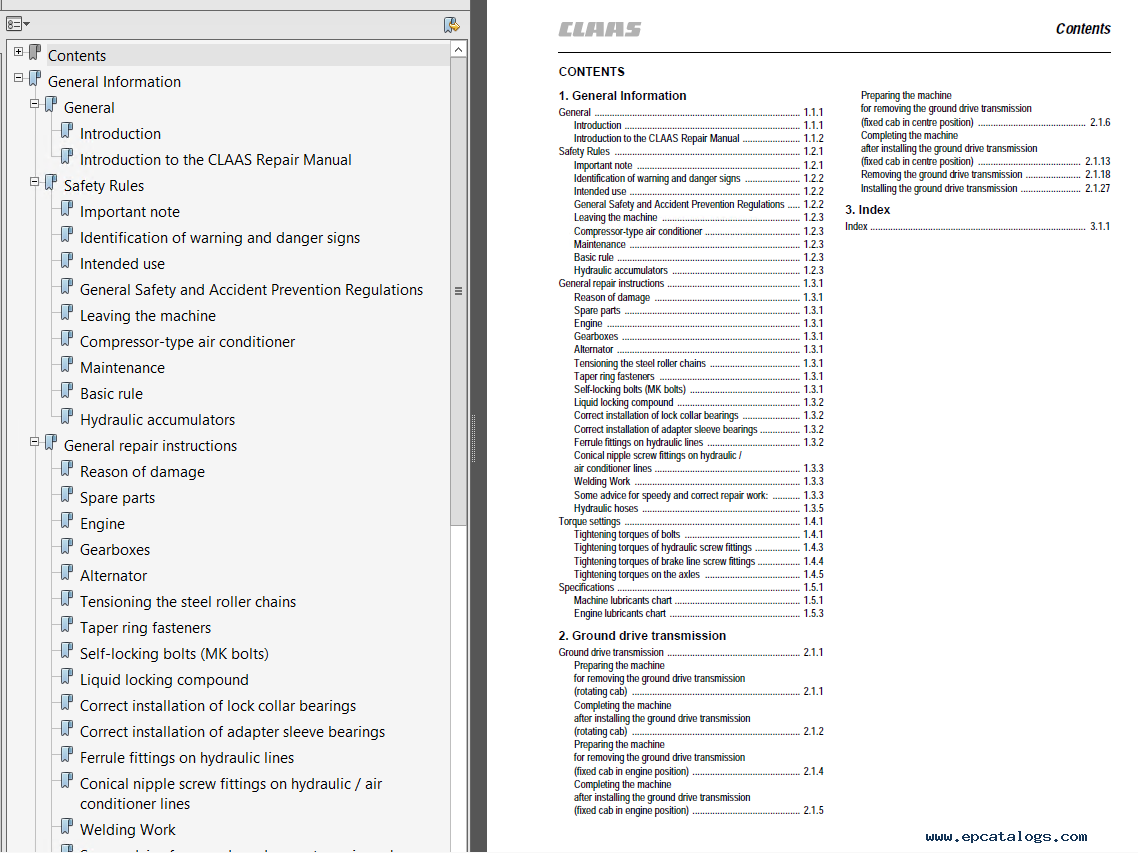
Task: Open the Identification of warning and danger signs bookmark
Action: point(220,238)
